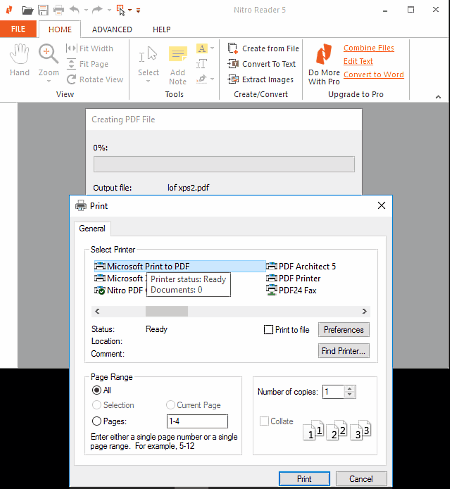Select the Hand tool

click(19, 60)
